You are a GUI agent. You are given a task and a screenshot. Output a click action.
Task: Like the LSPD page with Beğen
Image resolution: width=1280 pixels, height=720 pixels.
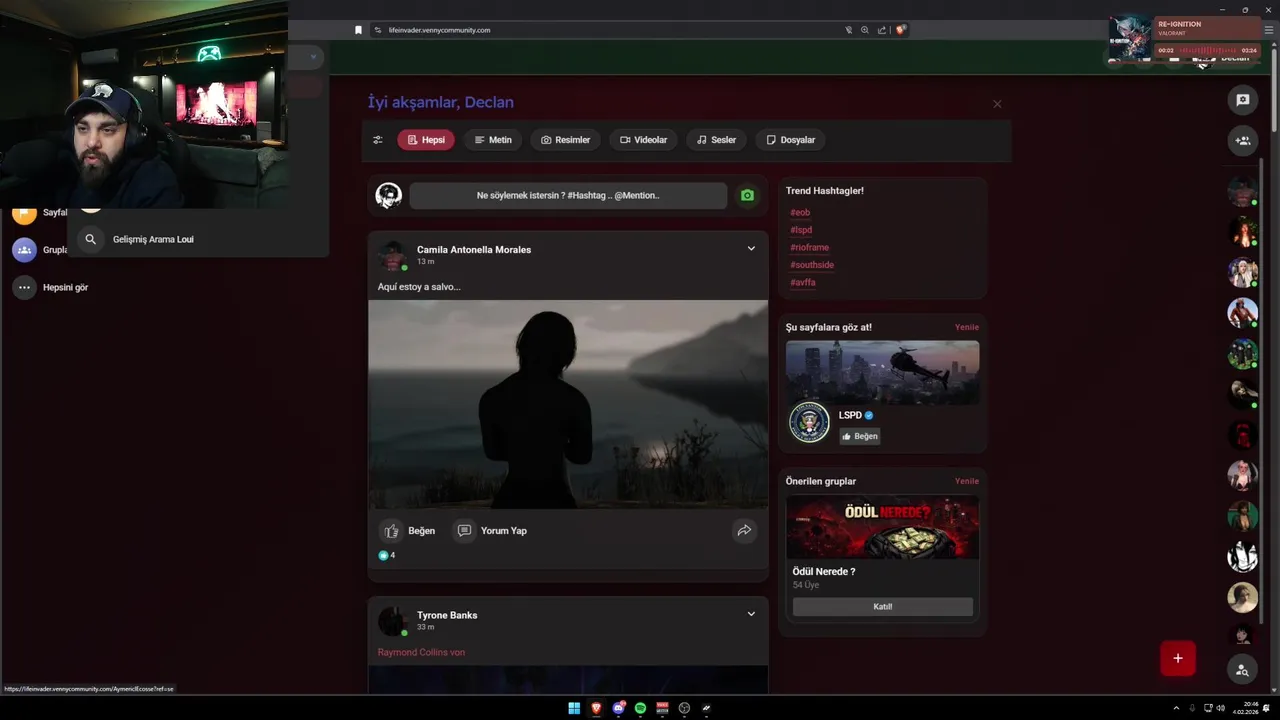tap(859, 436)
